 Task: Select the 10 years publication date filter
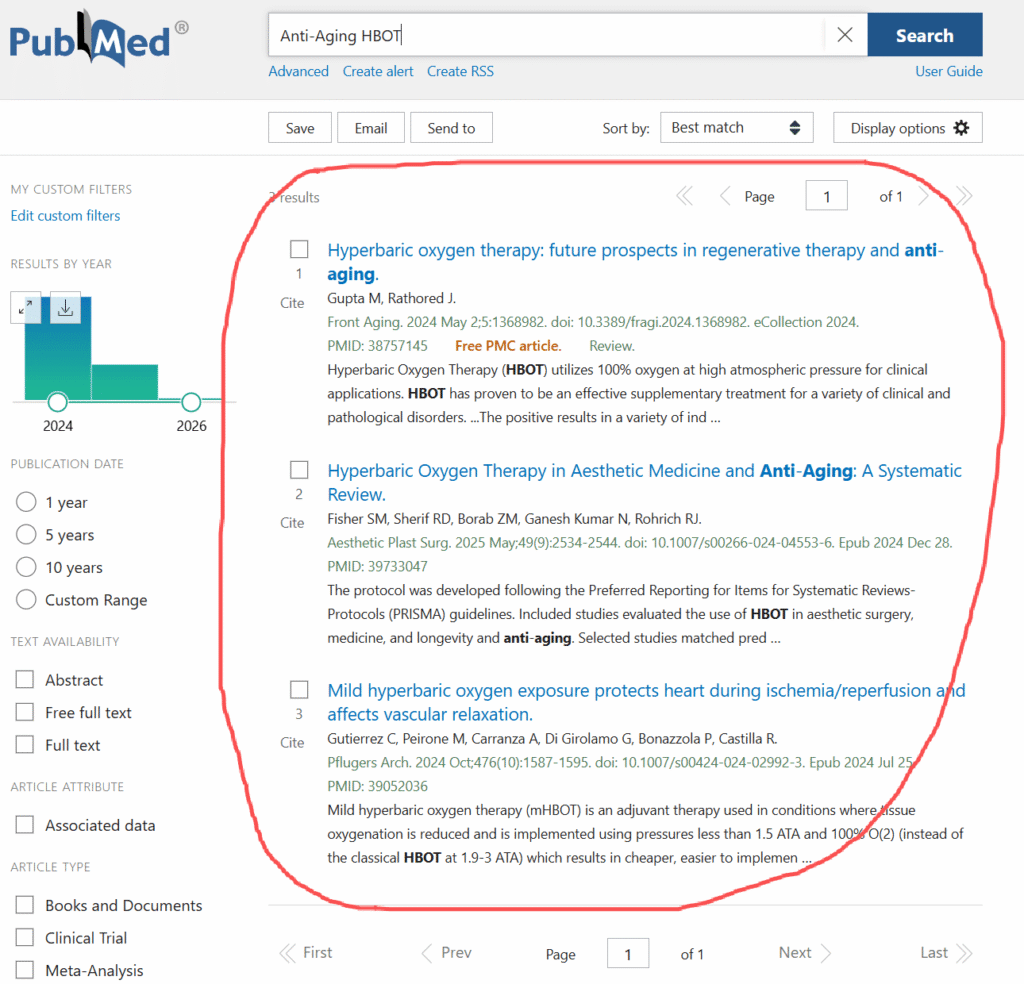pyautogui.click(x=26, y=567)
